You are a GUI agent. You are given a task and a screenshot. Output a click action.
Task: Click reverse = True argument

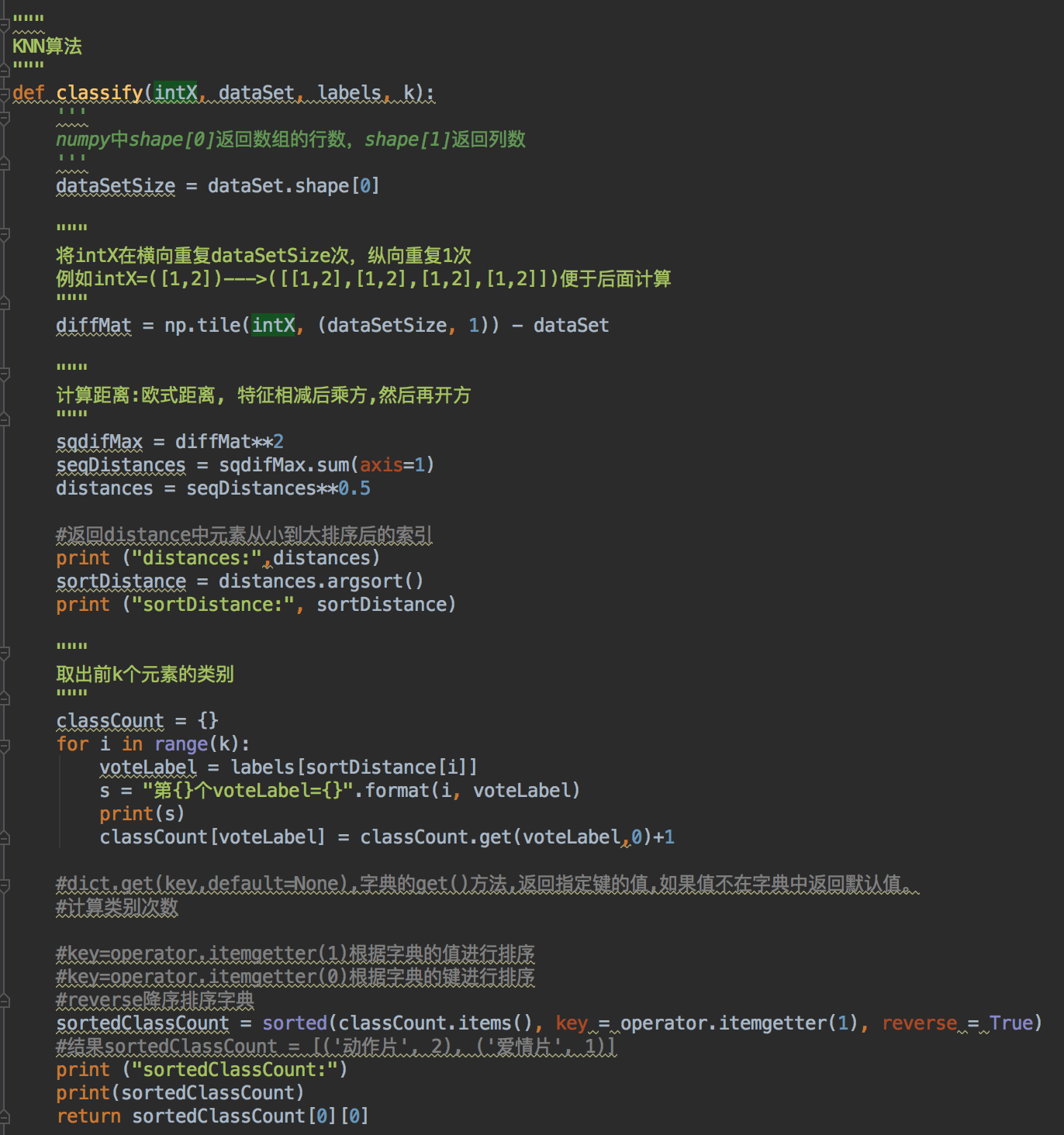(958, 1023)
